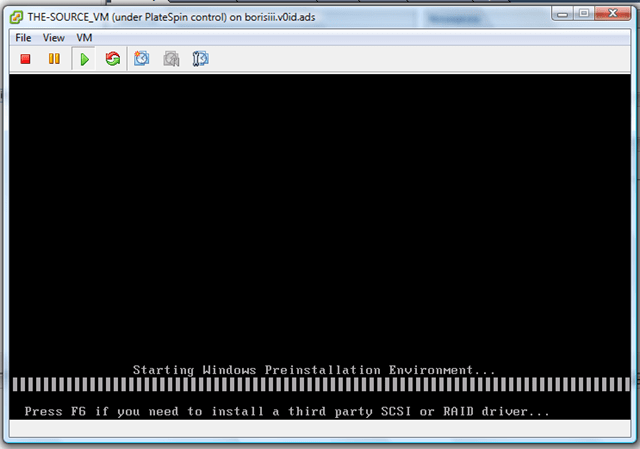Open the File menu
This screenshot has width=640, height=449.
click(23, 37)
